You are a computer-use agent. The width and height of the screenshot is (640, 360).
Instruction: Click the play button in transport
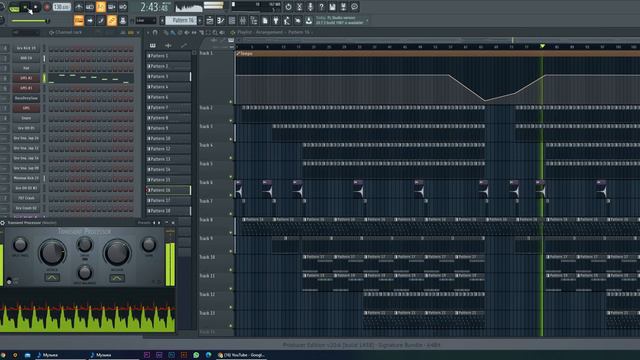pos(26,7)
